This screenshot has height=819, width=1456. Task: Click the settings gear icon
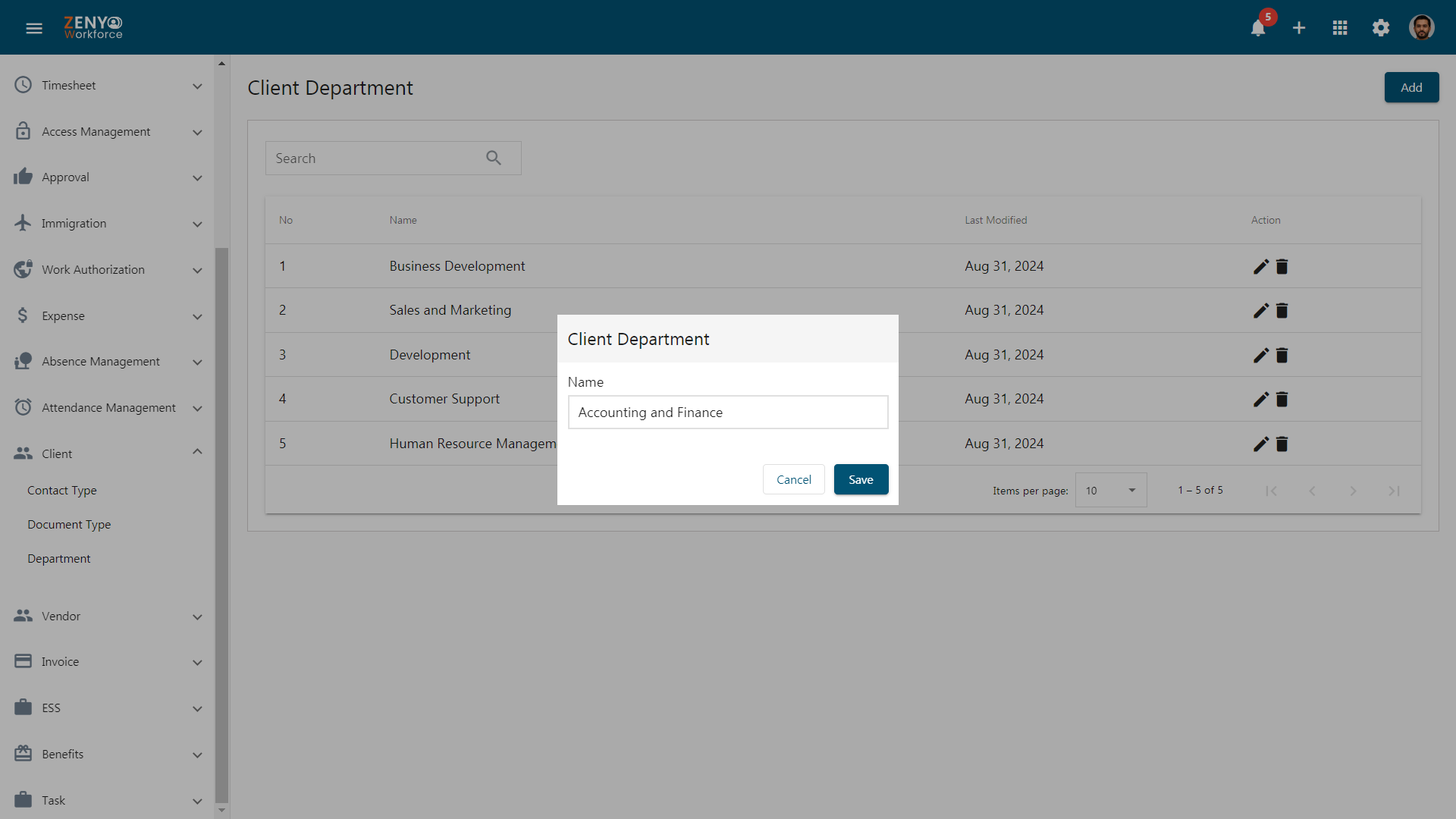[x=1381, y=26]
